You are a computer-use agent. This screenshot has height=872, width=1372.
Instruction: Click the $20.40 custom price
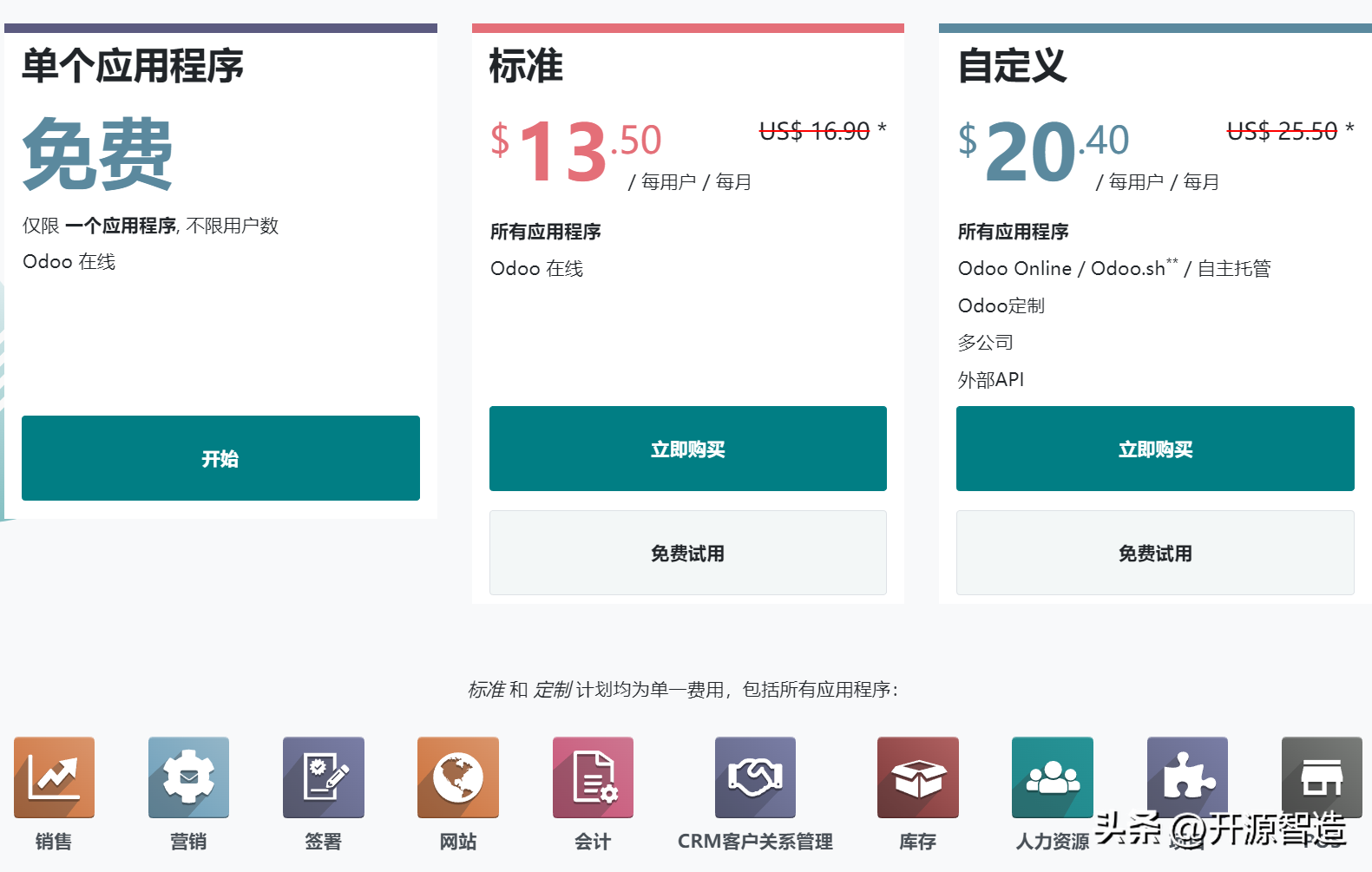coord(1043,150)
